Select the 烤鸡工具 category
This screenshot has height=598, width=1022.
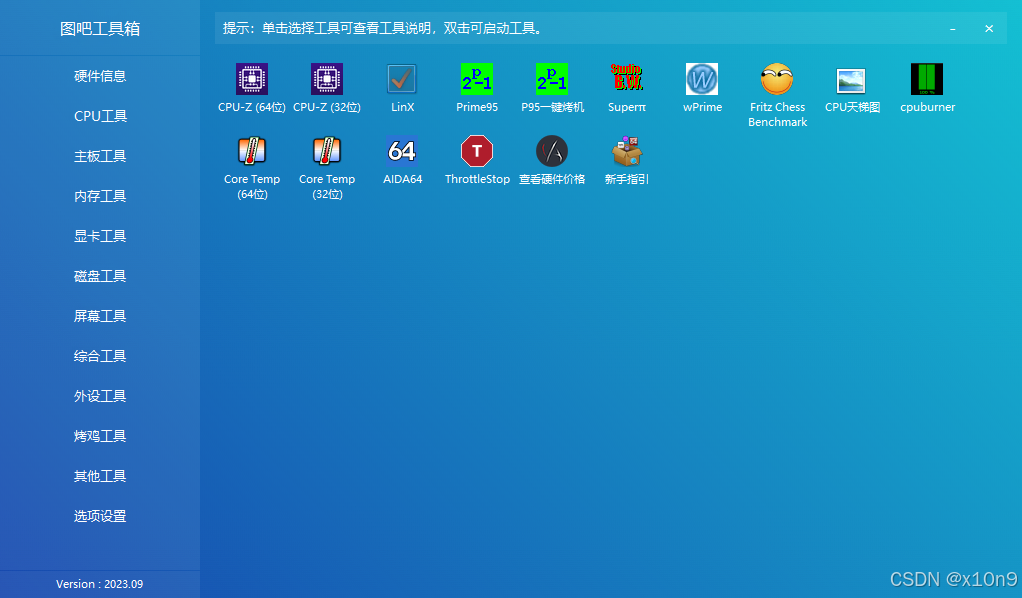tap(100, 436)
